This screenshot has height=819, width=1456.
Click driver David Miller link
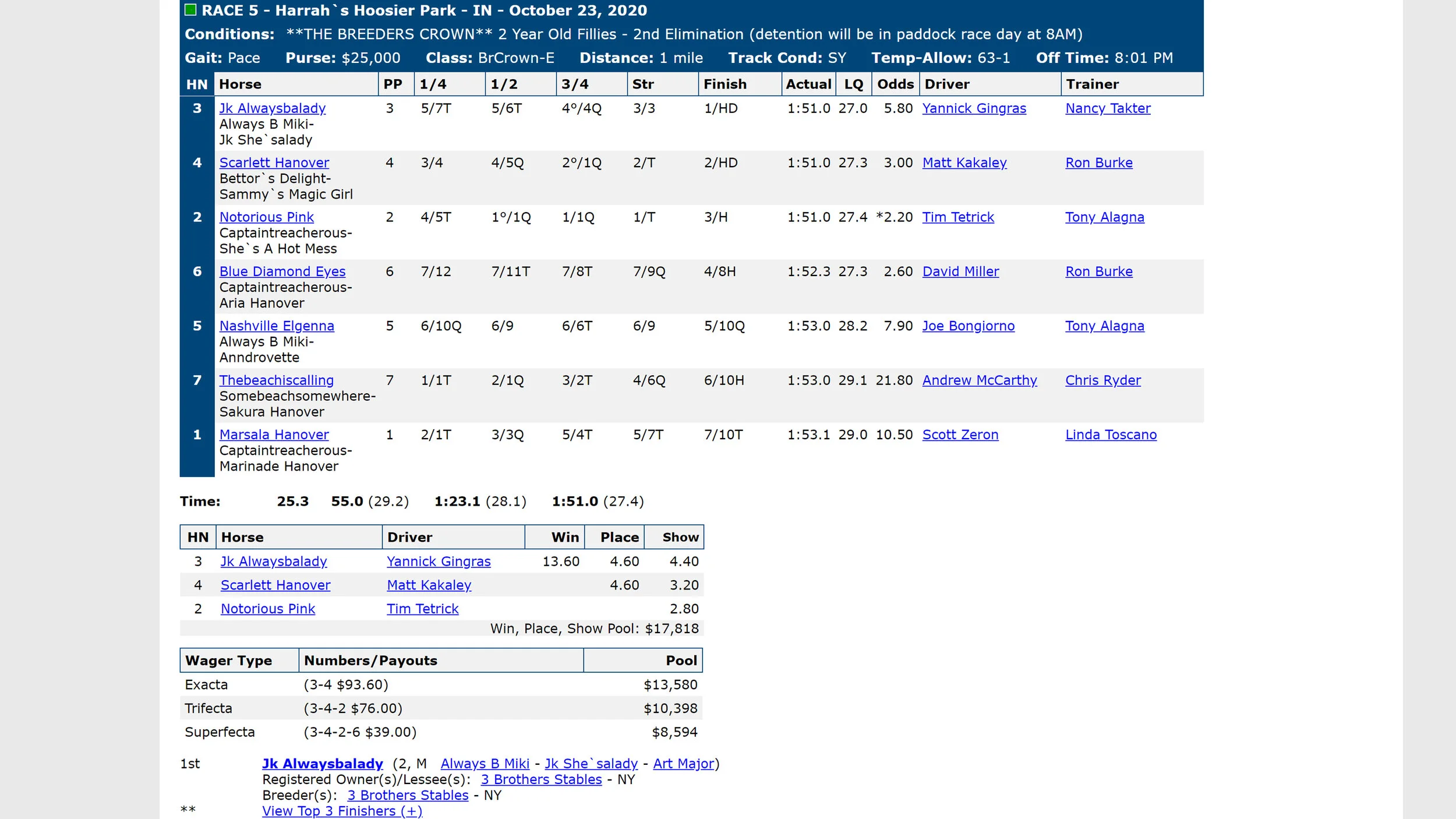tap(960, 271)
